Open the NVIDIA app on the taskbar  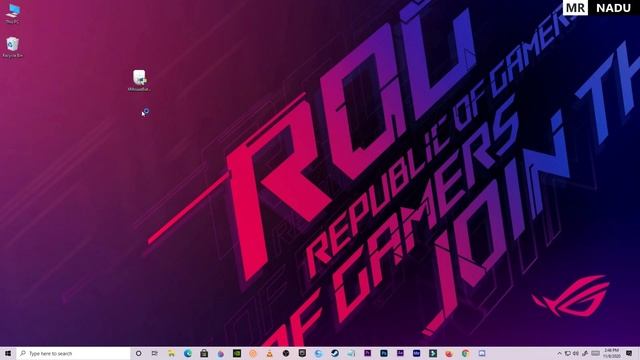pyautogui.click(x=237, y=353)
